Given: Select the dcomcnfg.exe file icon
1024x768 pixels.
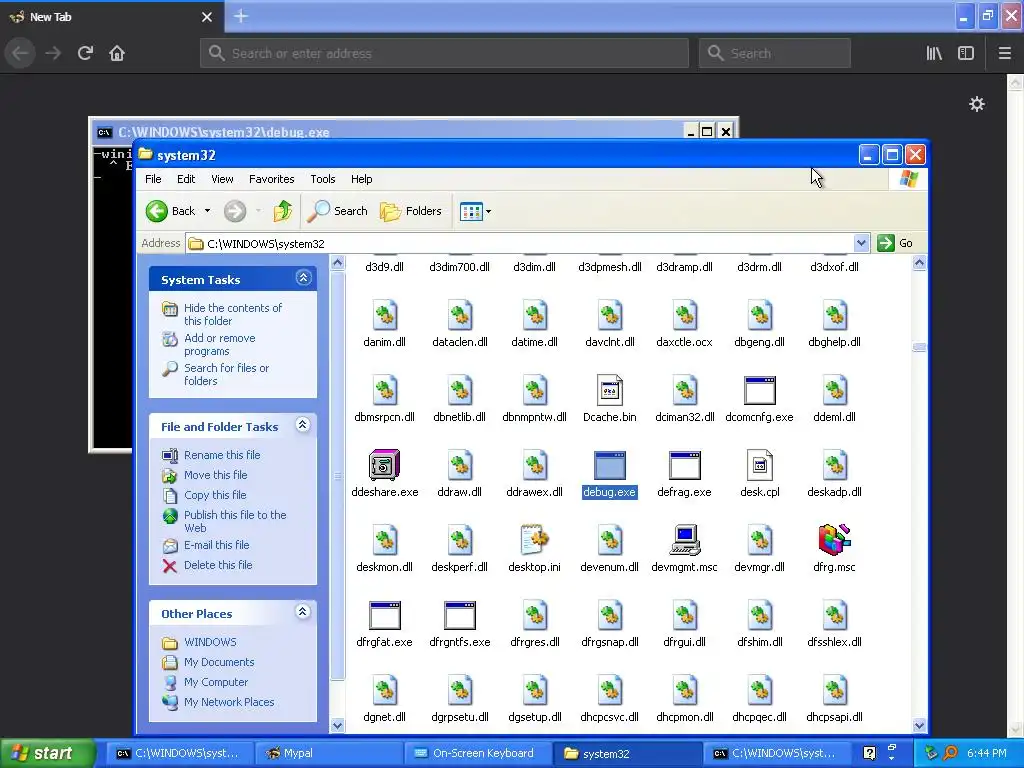Looking at the screenshot, I should tap(760, 390).
